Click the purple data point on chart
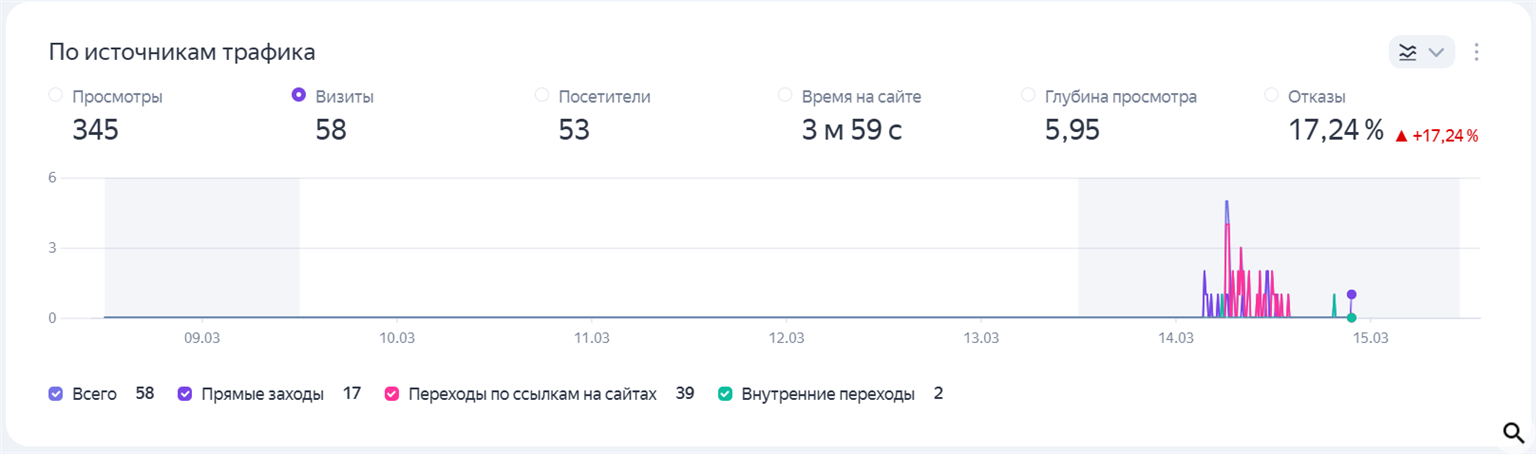 coord(1351,295)
